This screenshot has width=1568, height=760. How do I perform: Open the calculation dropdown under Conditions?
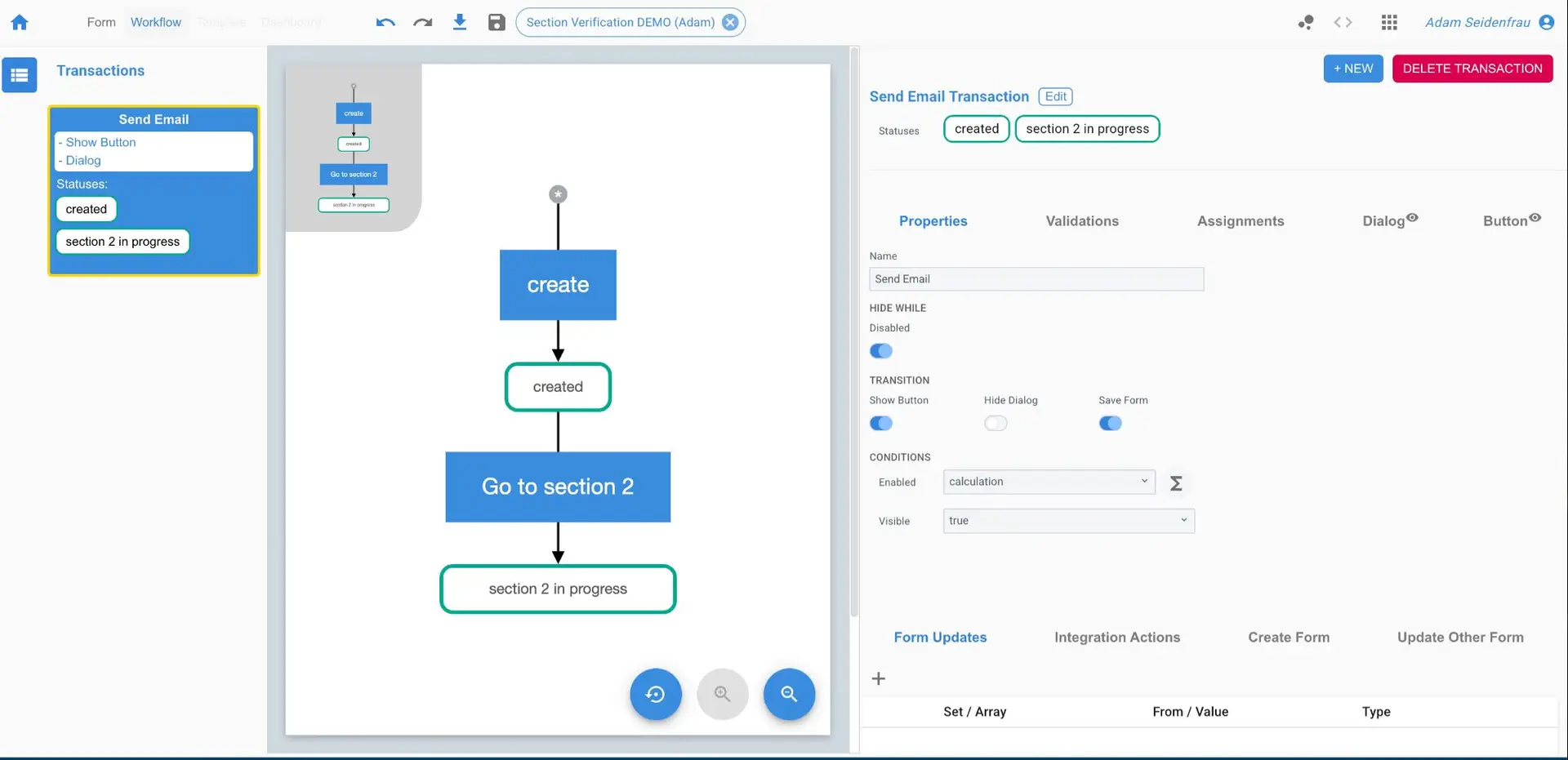[1048, 482]
